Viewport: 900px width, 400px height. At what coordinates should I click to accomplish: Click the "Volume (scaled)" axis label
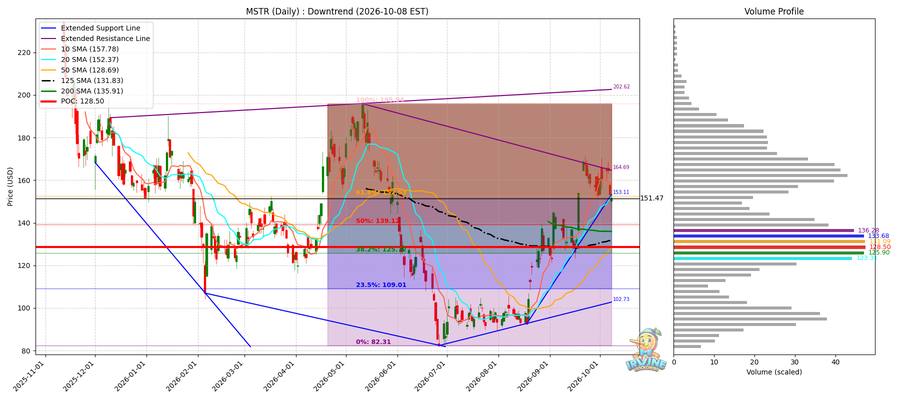774,372
